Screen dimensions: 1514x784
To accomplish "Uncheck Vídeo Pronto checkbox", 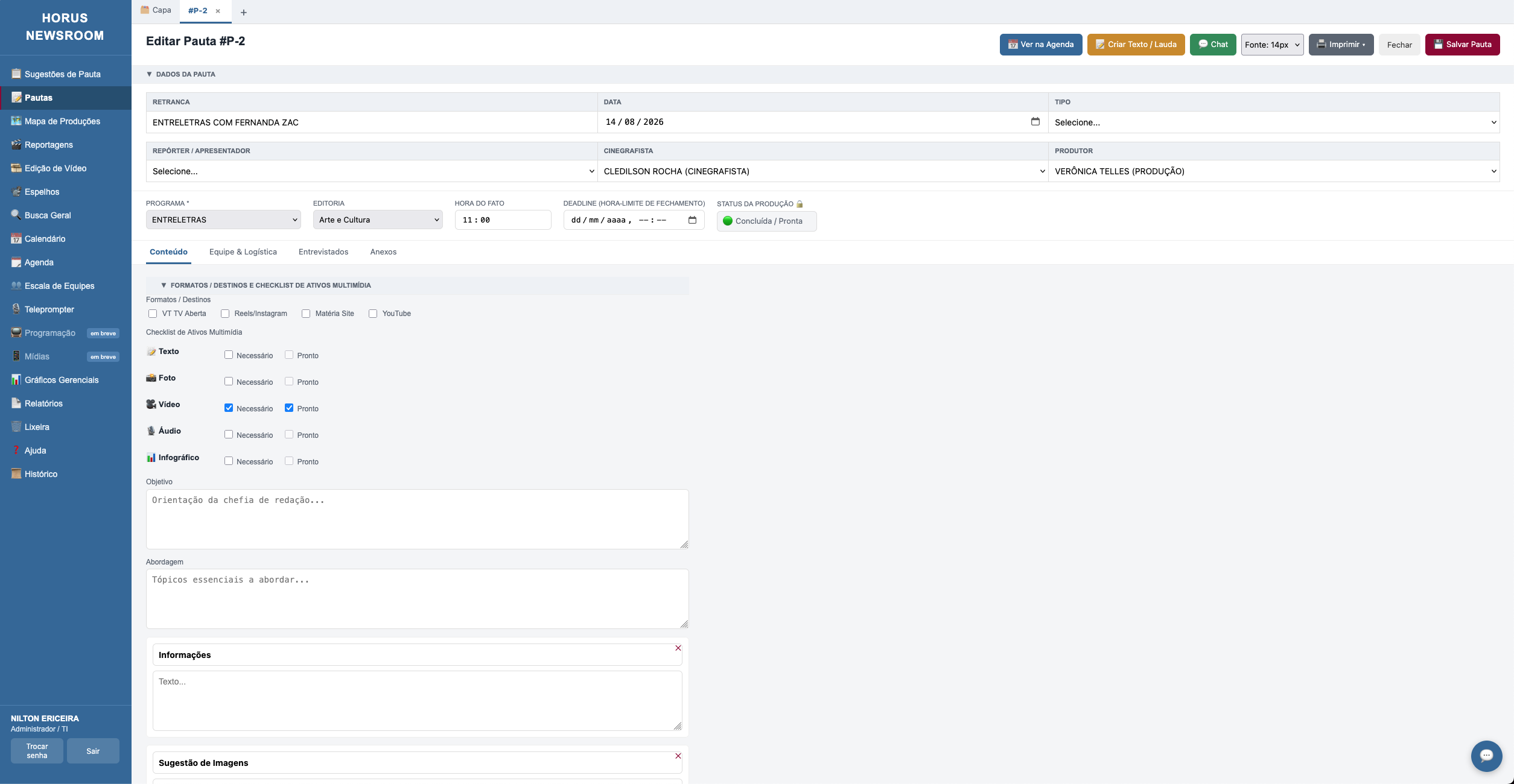I will 289,408.
